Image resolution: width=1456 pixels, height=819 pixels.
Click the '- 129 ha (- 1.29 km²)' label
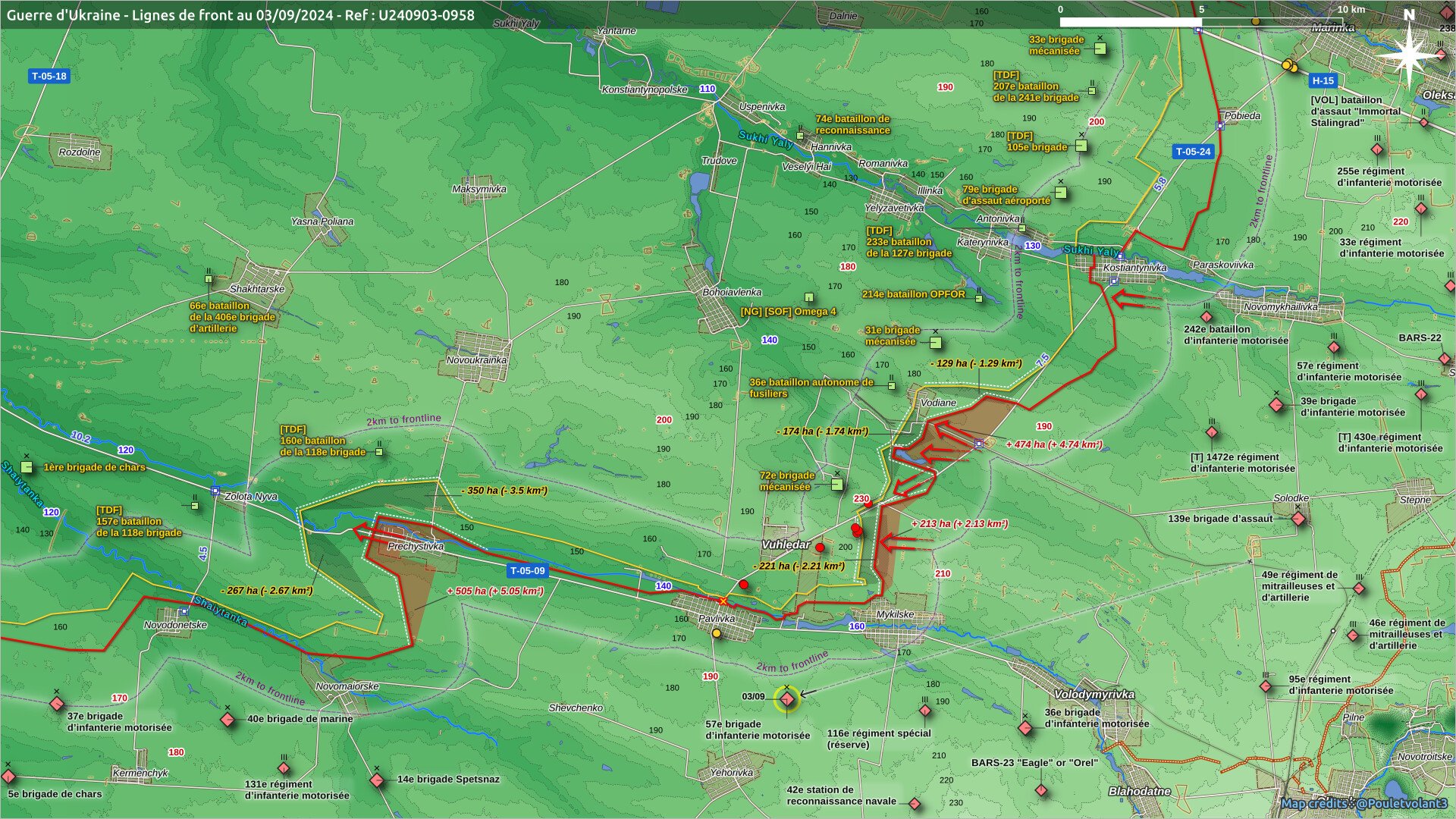(x=976, y=363)
